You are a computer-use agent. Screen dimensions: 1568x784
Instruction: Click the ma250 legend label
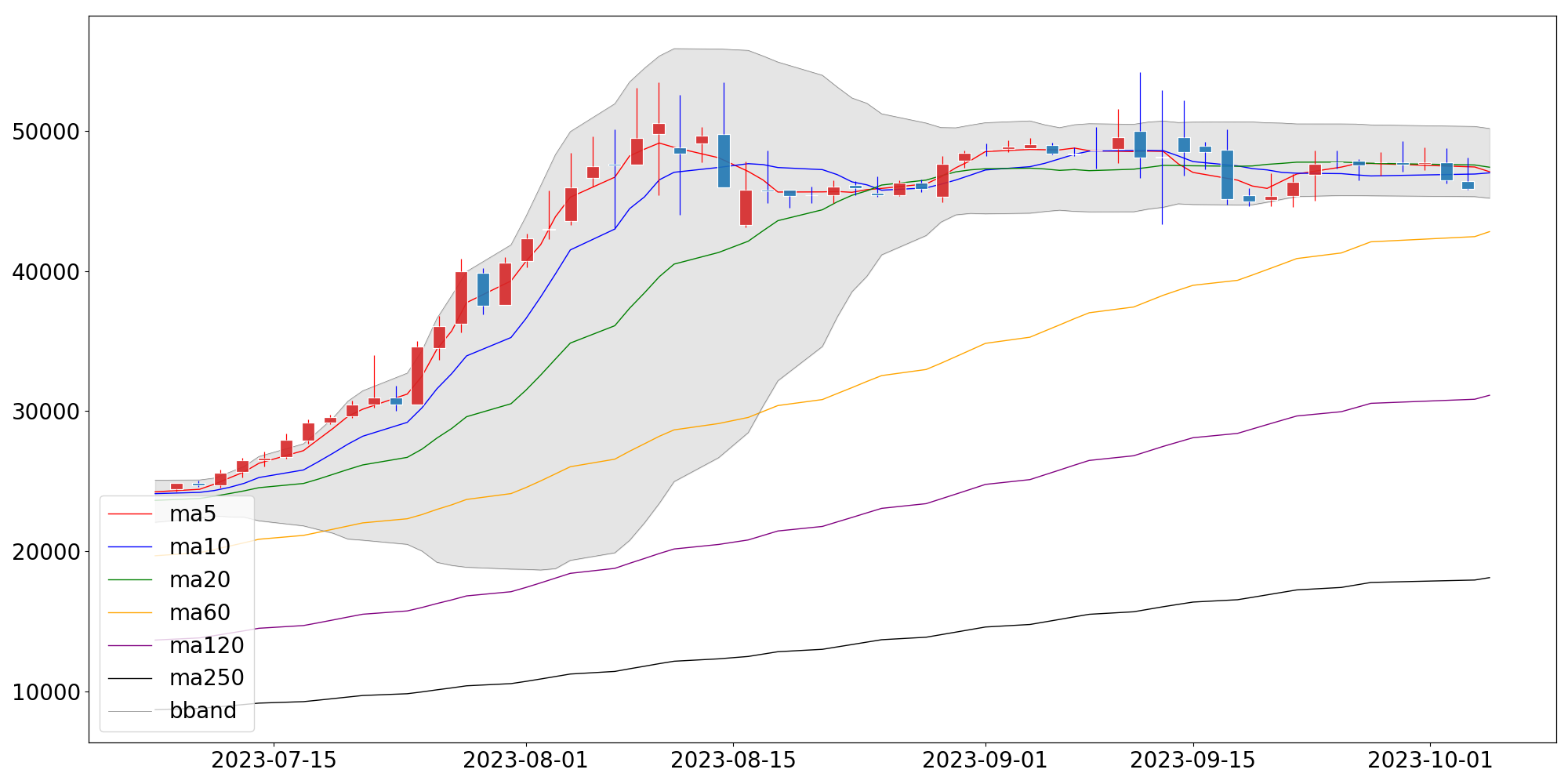pos(207,678)
